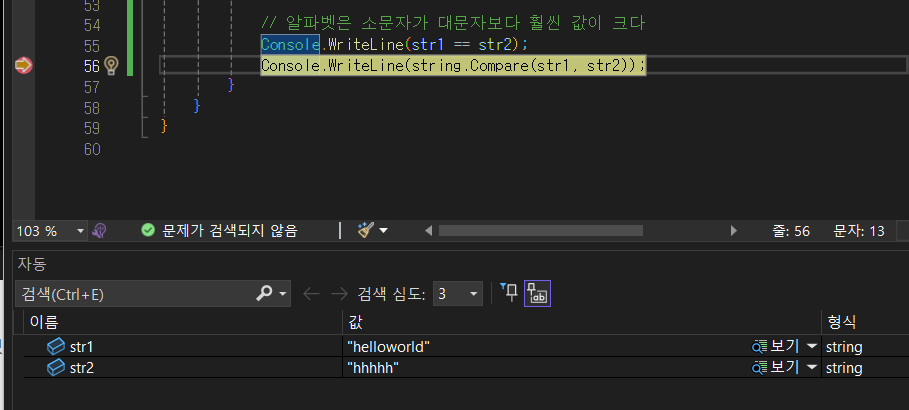This screenshot has width=909, height=410.
Task: Select the str2 variable row
Action: click(x=466, y=368)
